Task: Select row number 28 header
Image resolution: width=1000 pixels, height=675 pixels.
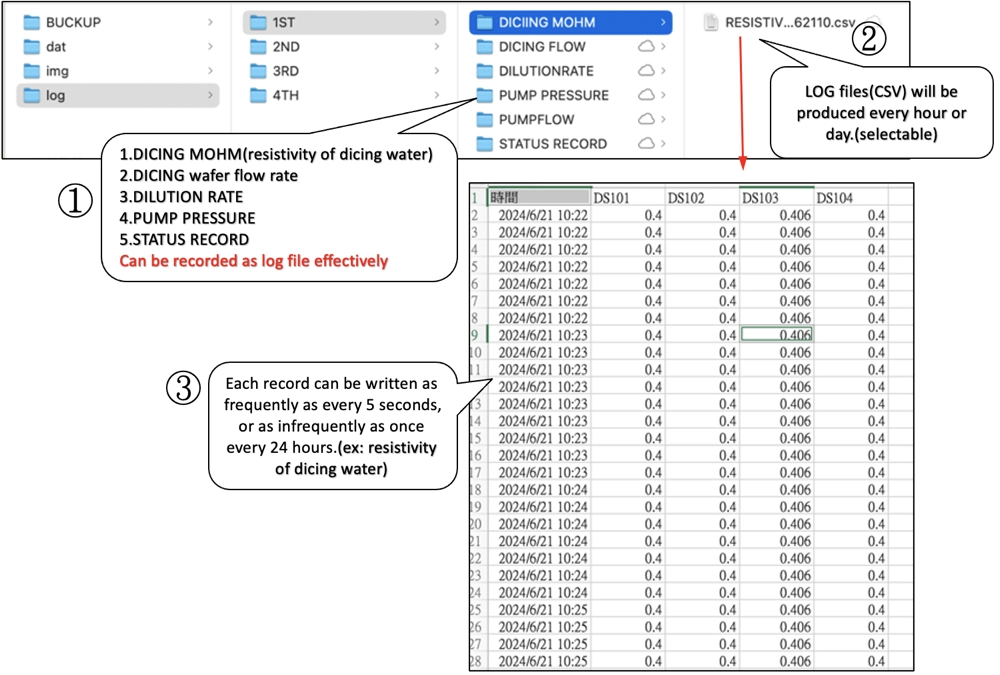Action: pyautogui.click(x=477, y=661)
